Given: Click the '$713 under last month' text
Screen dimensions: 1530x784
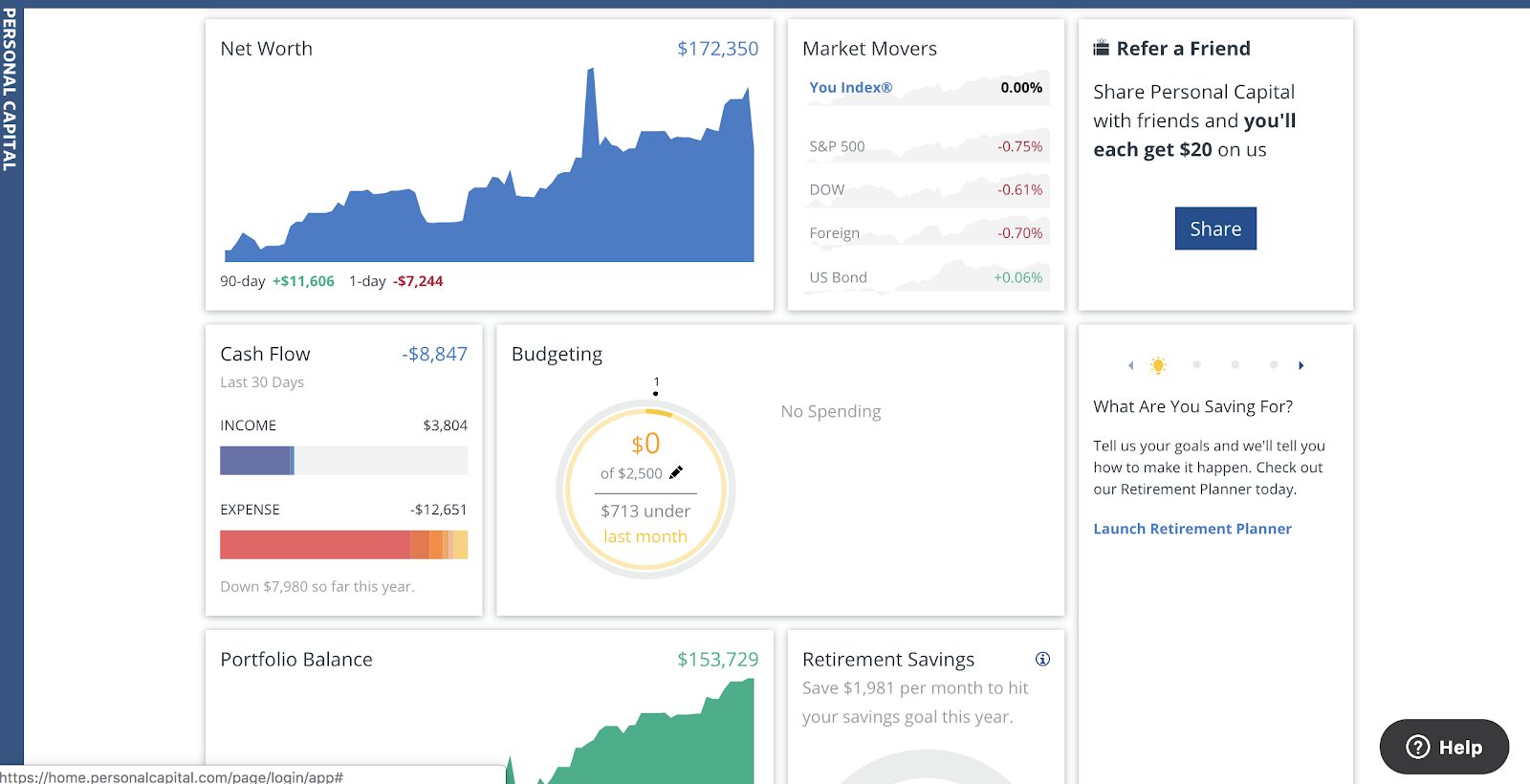Looking at the screenshot, I should pyautogui.click(x=645, y=524).
